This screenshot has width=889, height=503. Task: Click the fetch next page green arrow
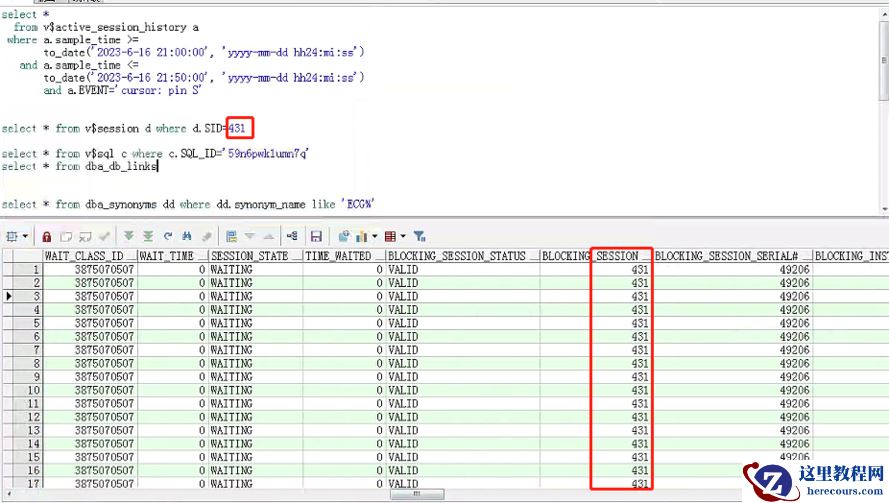(x=129, y=237)
